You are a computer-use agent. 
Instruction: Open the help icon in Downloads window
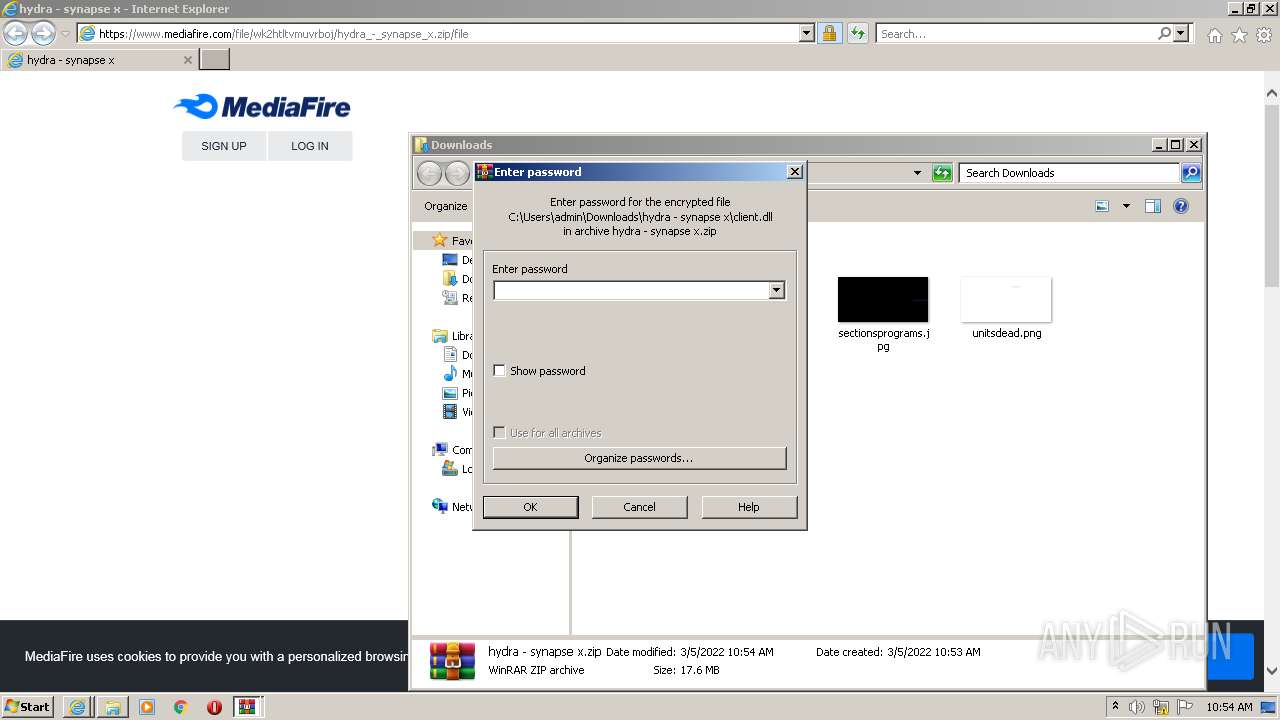click(x=1181, y=206)
